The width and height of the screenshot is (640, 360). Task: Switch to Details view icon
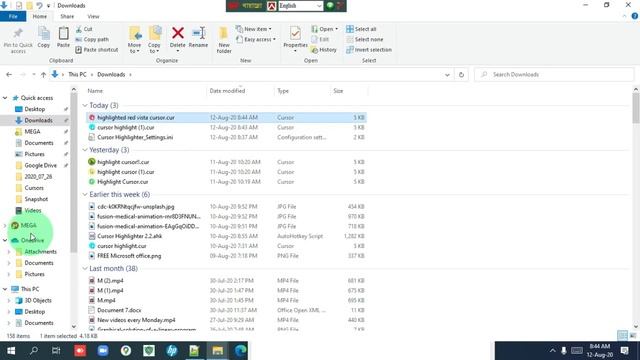click(x=622, y=336)
